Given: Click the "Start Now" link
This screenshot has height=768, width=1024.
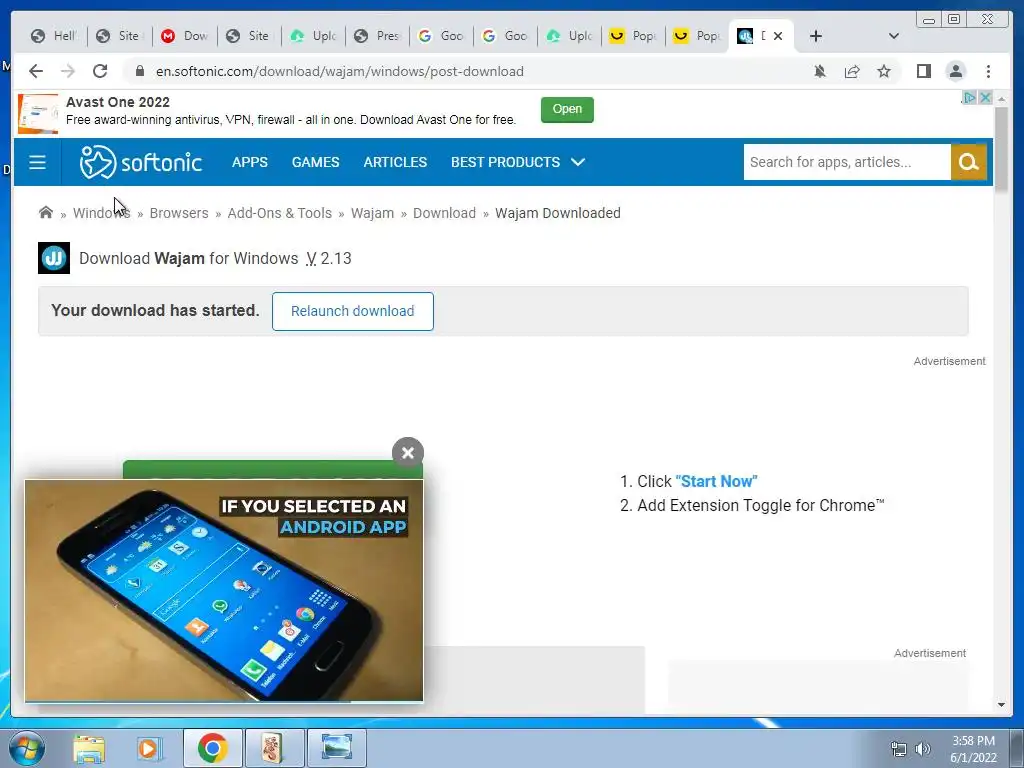Looking at the screenshot, I should 716,481.
